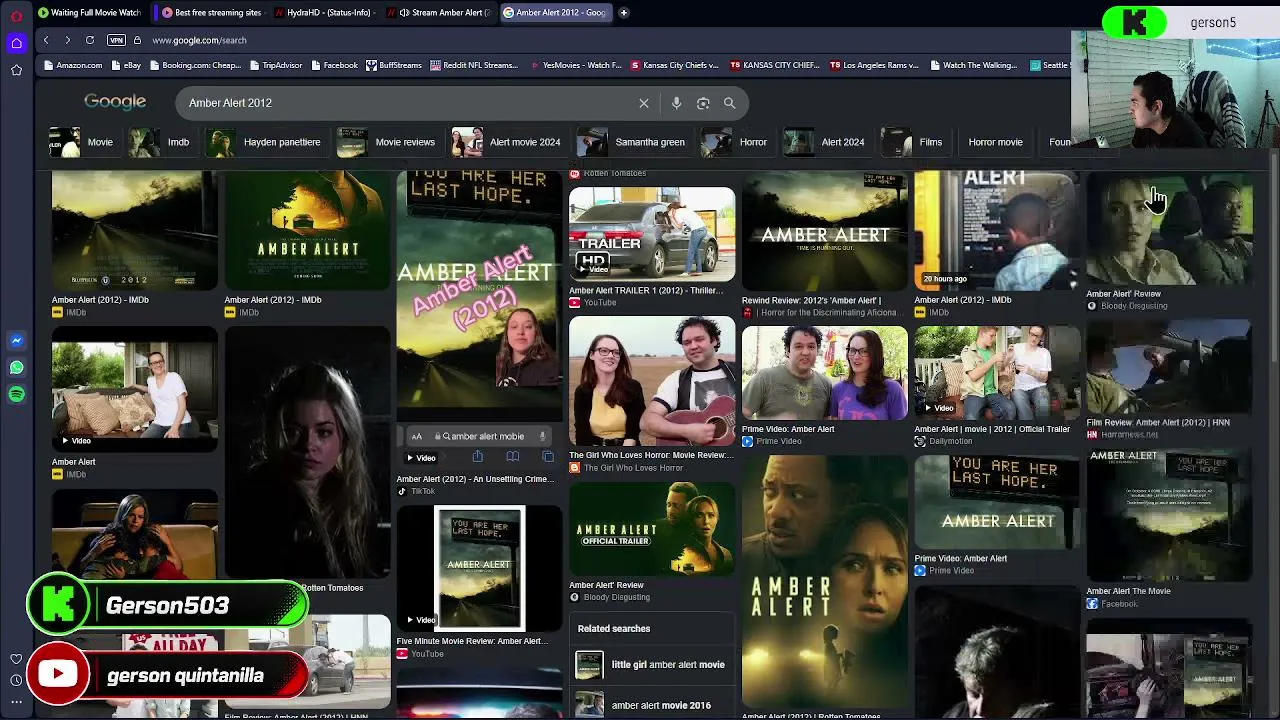The height and width of the screenshot is (720, 1280).
Task: Open Messenger in the Opera sidebar
Action: click(x=16, y=341)
